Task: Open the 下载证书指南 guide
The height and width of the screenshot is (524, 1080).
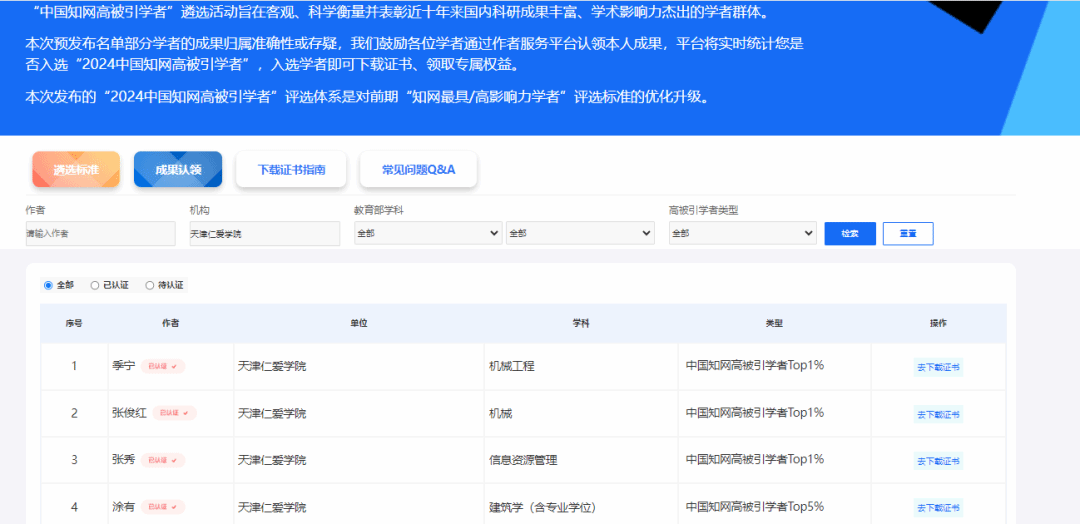Action: pos(291,169)
